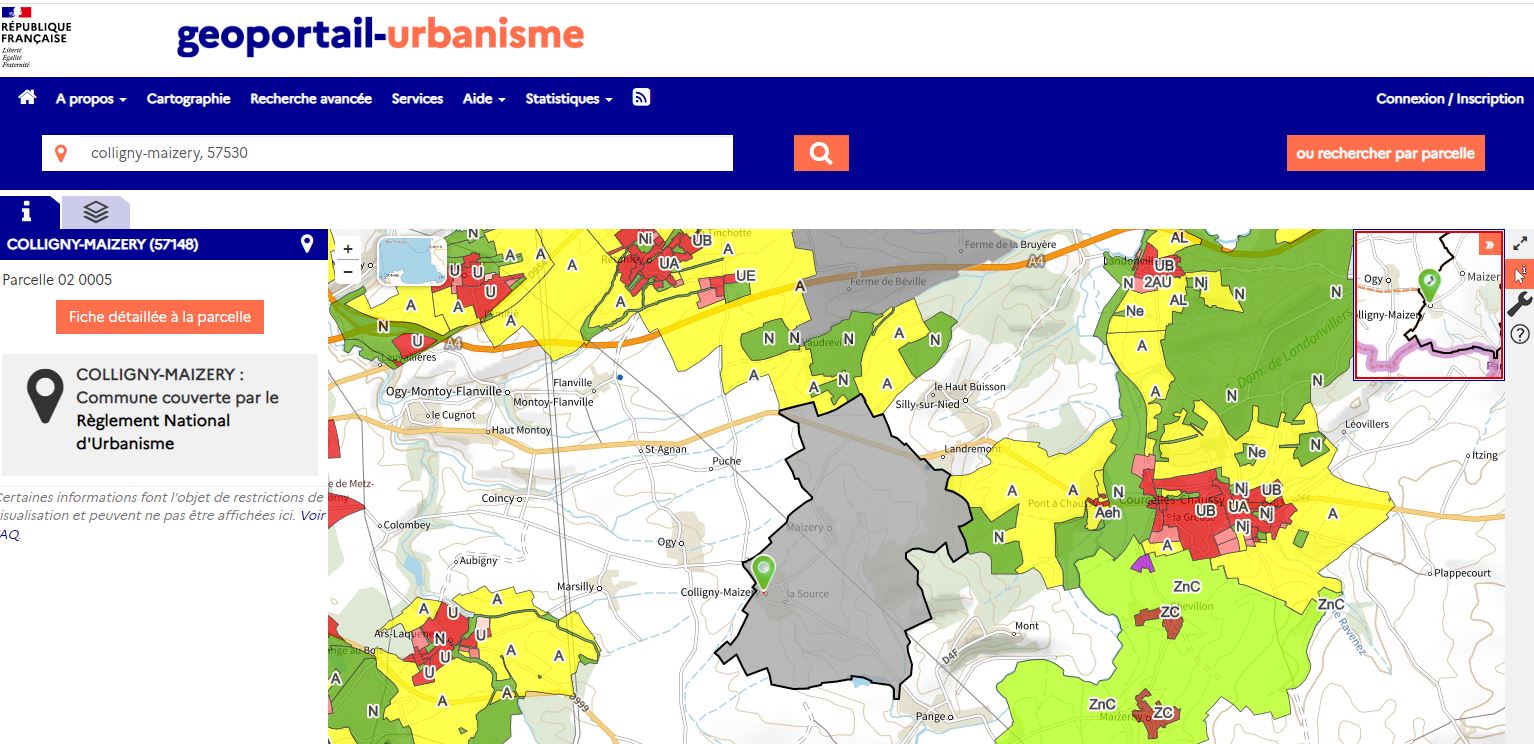
Task: Click the 'Puche' map label
Action: click(x=726, y=462)
